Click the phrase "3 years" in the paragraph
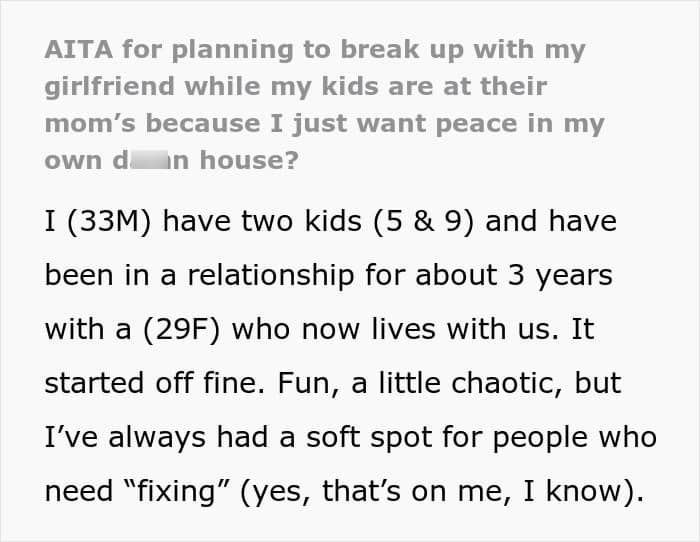The width and height of the screenshot is (700, 542). pos(560,275)
